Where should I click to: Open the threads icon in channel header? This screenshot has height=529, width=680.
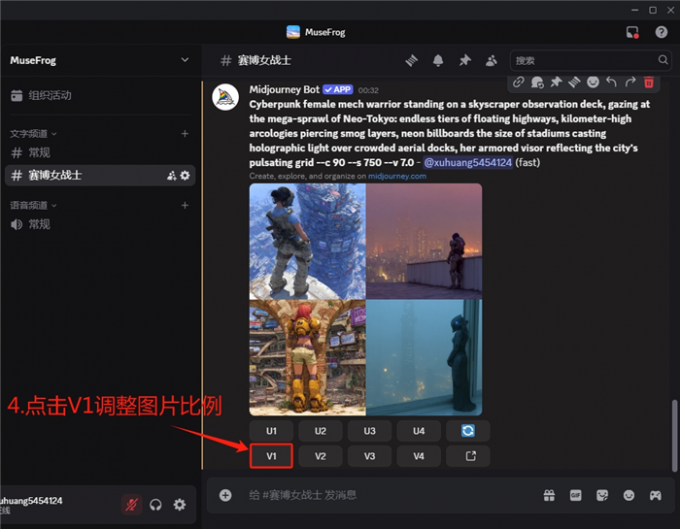click(412, 60)
